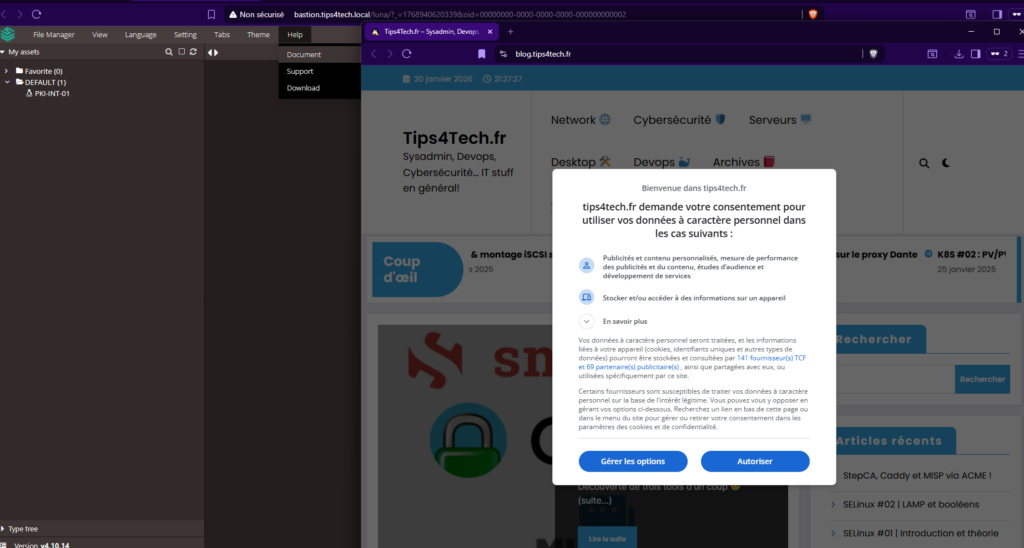Click the 141 fournisseur(s) TCF link
This screenshot has height=548, width=1024.
[771, 357]
